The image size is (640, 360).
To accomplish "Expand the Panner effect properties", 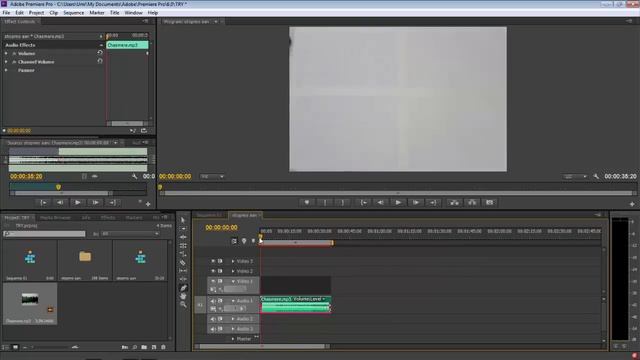I will coord(6,70).
